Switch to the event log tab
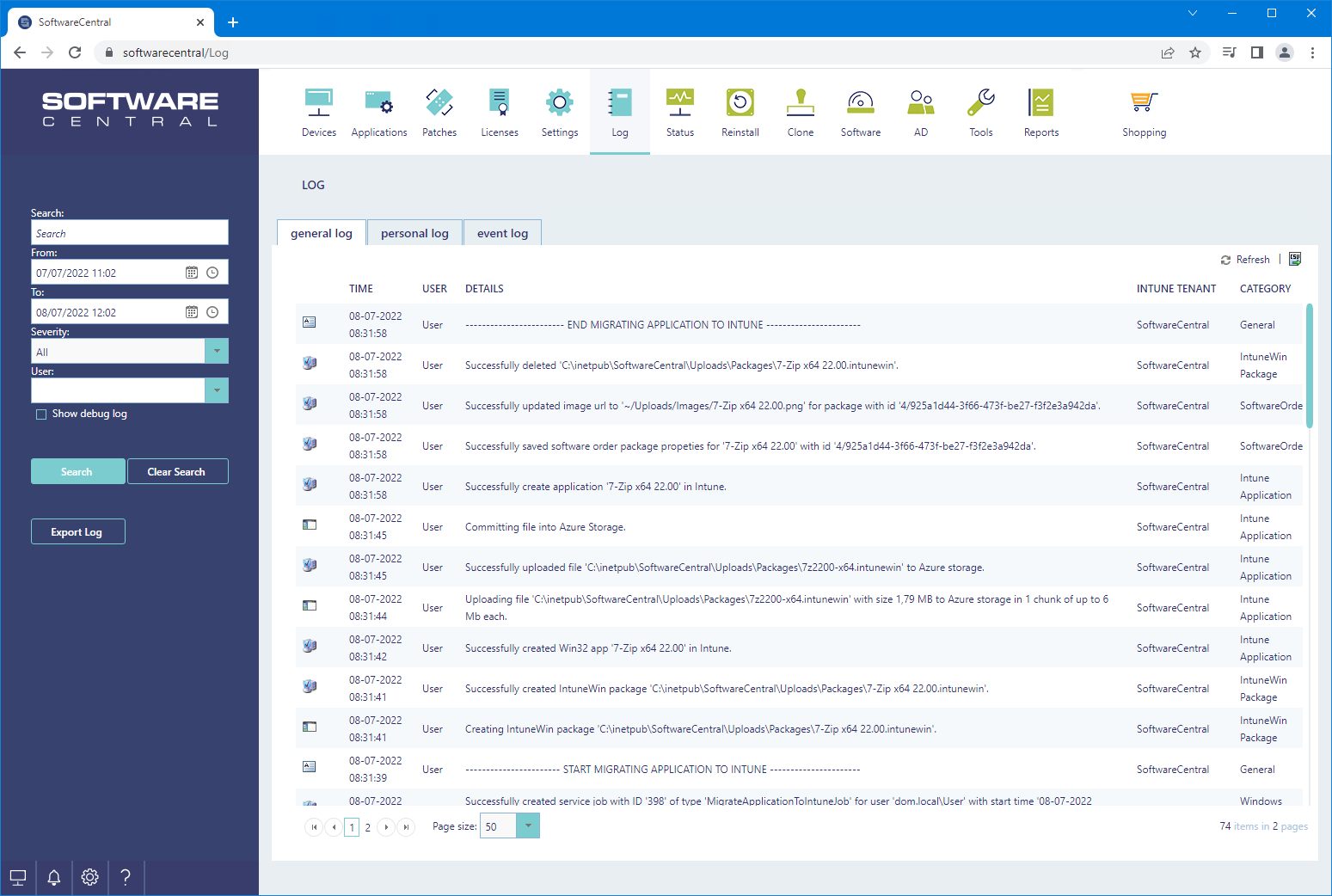This screenshot has height=896, width=1332. (502, 233)
